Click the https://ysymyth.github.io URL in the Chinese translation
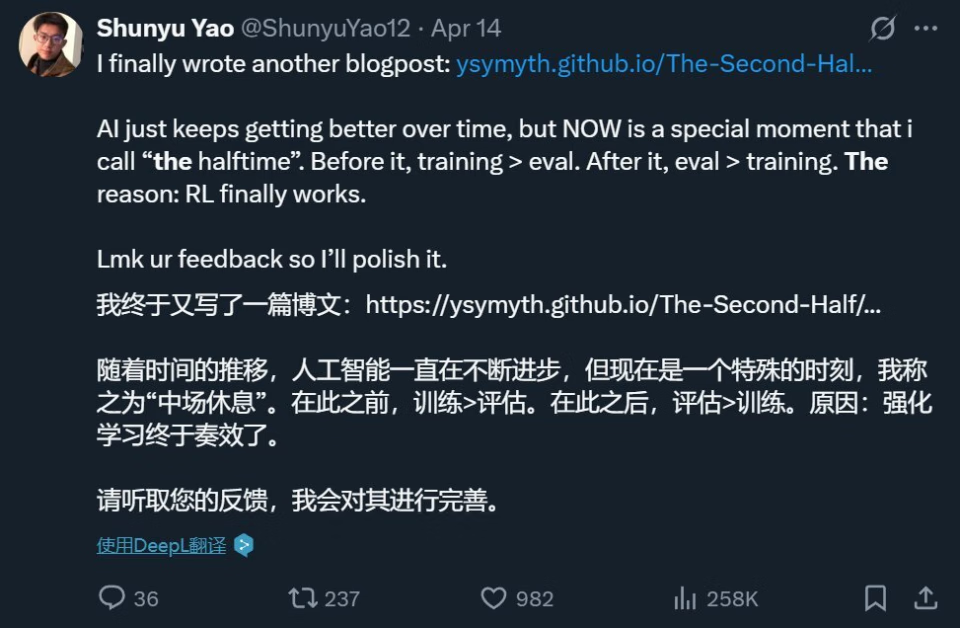 623,304
